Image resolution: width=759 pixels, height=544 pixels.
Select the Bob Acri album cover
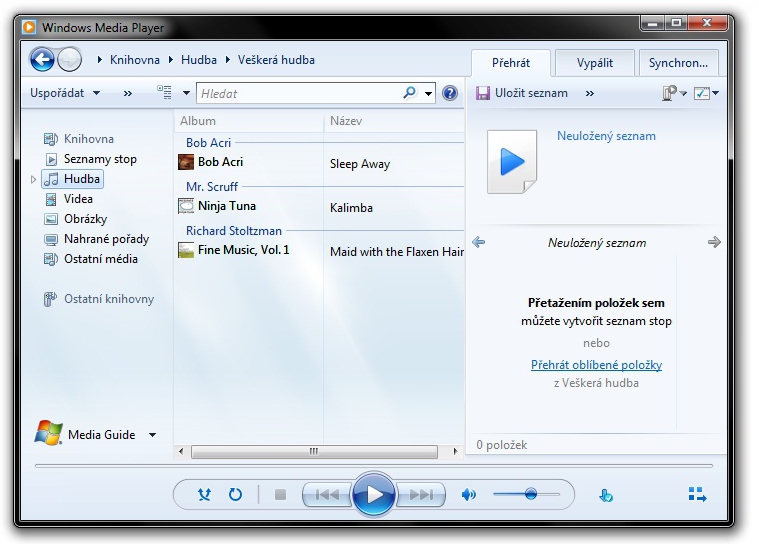point(186,162)
